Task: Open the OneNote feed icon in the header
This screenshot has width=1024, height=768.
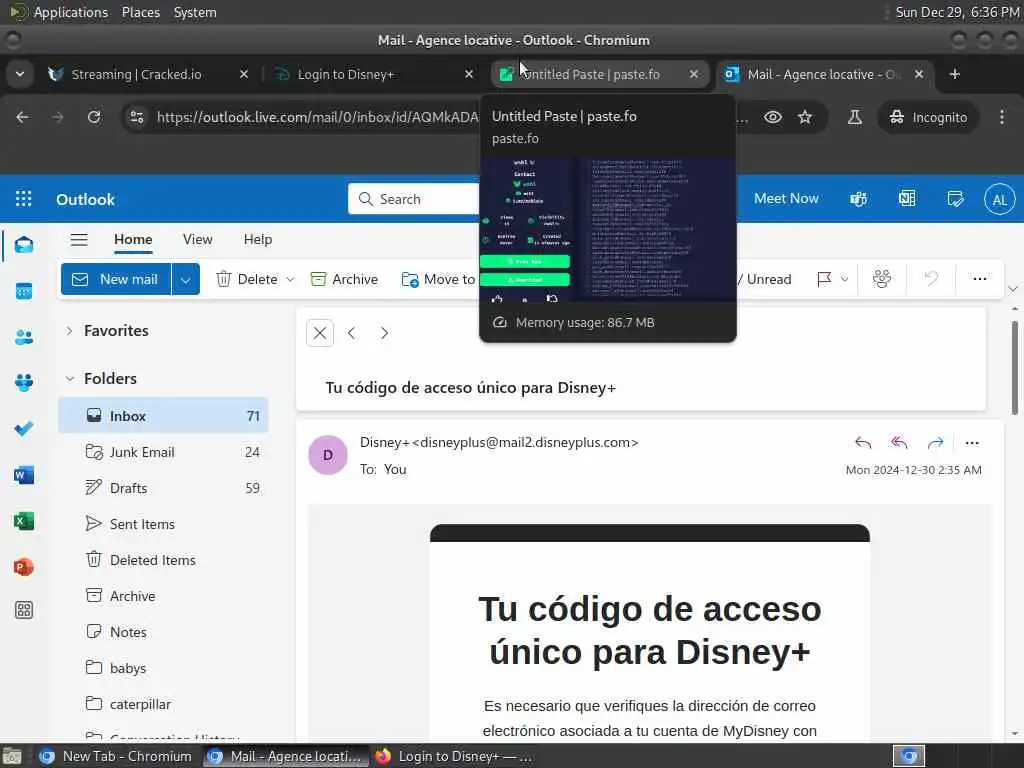Action: coord(907,199)
